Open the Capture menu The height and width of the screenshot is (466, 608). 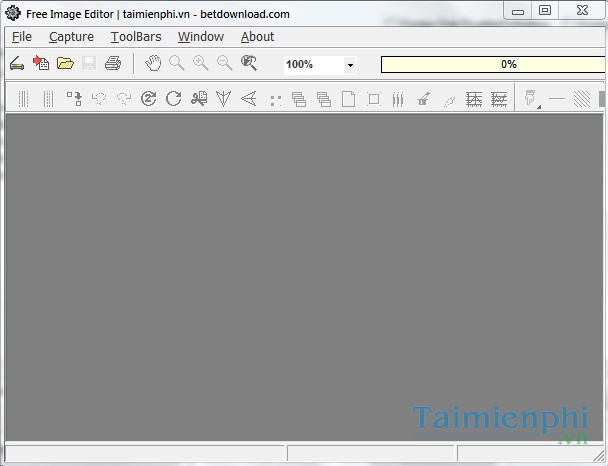coord(71,37)
